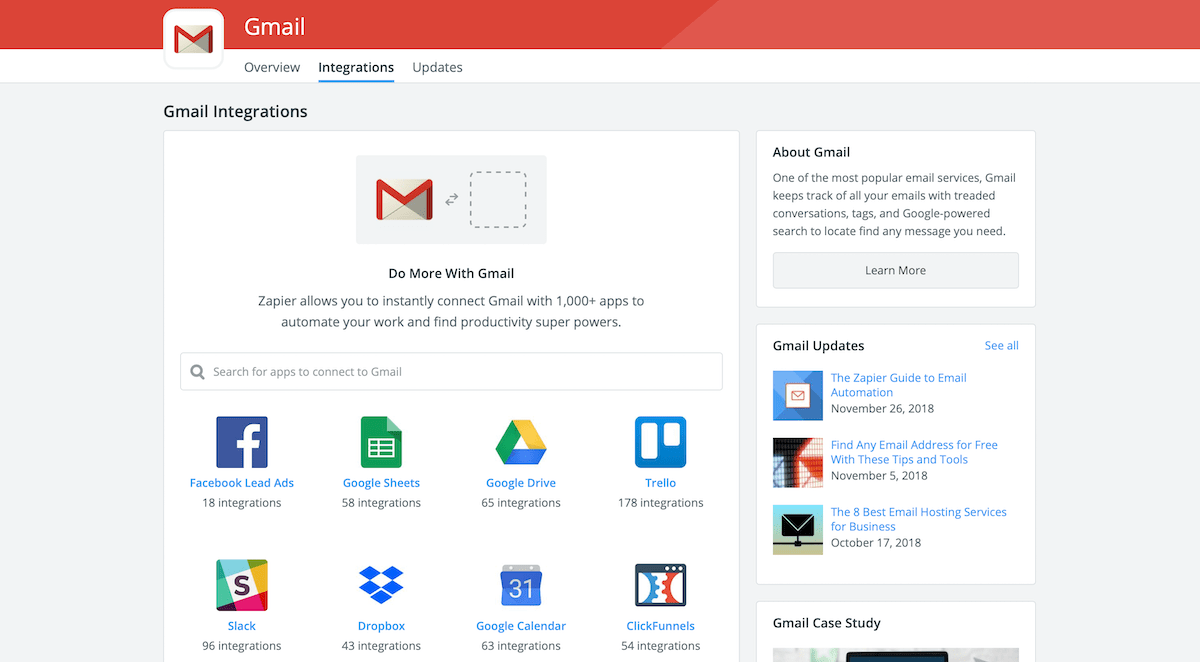Viewport: 1200px width, 662px height.
Task: Focus the Search for apps to connect field
Action: 451,371
